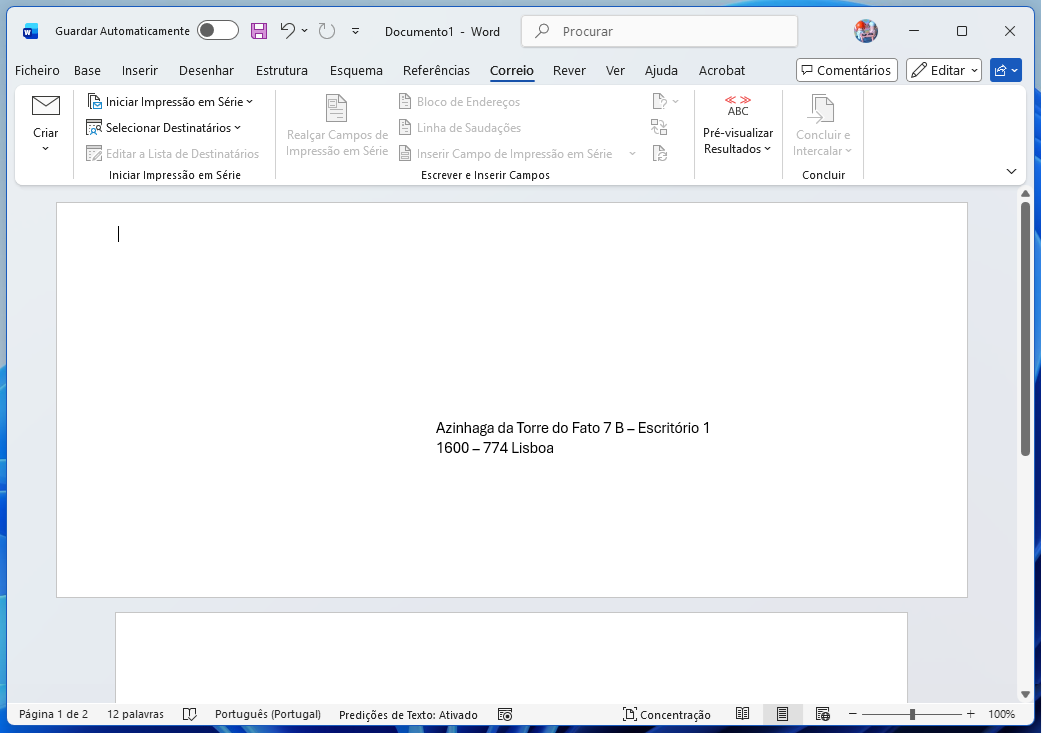Click Linha de Saudações
Viewport: 1042px width, 733px height.
tap(459, 128)
